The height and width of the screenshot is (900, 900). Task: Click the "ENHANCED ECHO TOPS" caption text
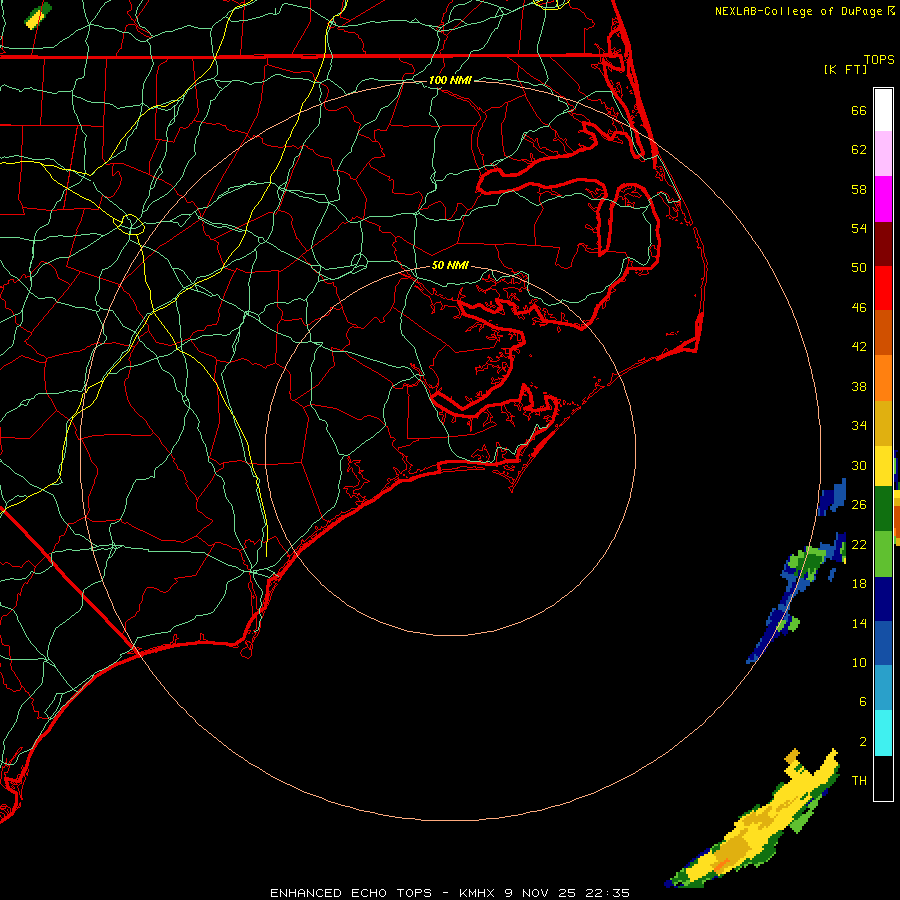351,893
